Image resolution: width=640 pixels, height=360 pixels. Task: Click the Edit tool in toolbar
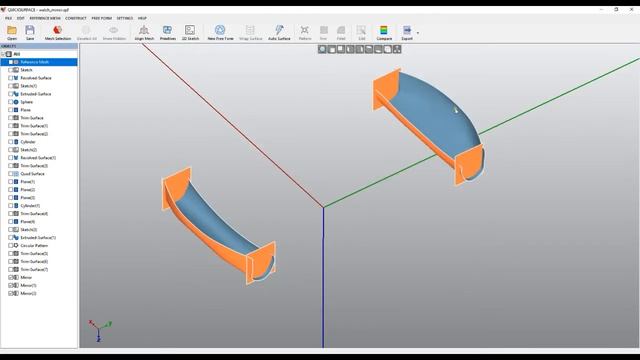(361, 32)
